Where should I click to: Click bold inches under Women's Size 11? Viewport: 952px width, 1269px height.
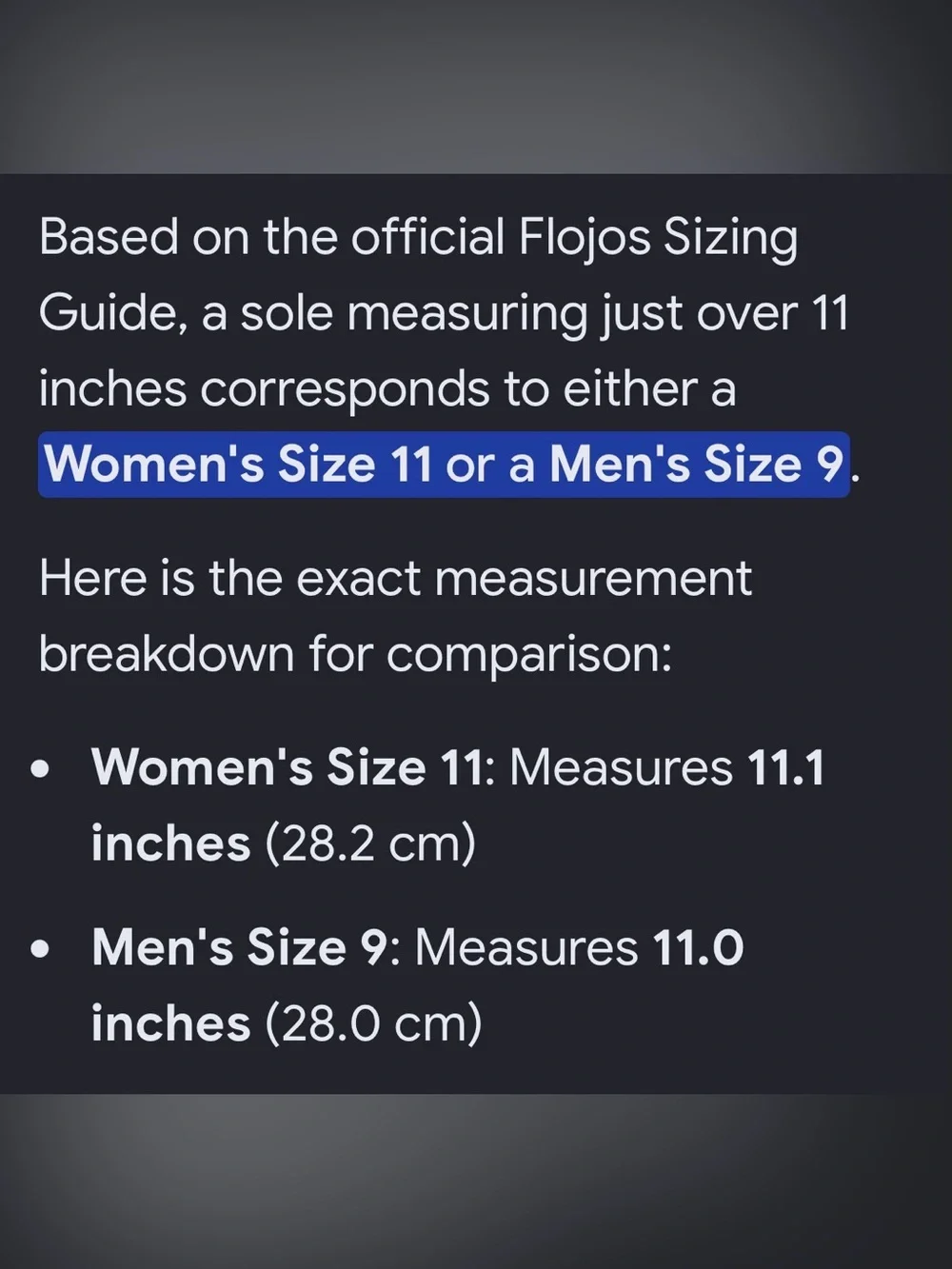(x=170, y=843)
